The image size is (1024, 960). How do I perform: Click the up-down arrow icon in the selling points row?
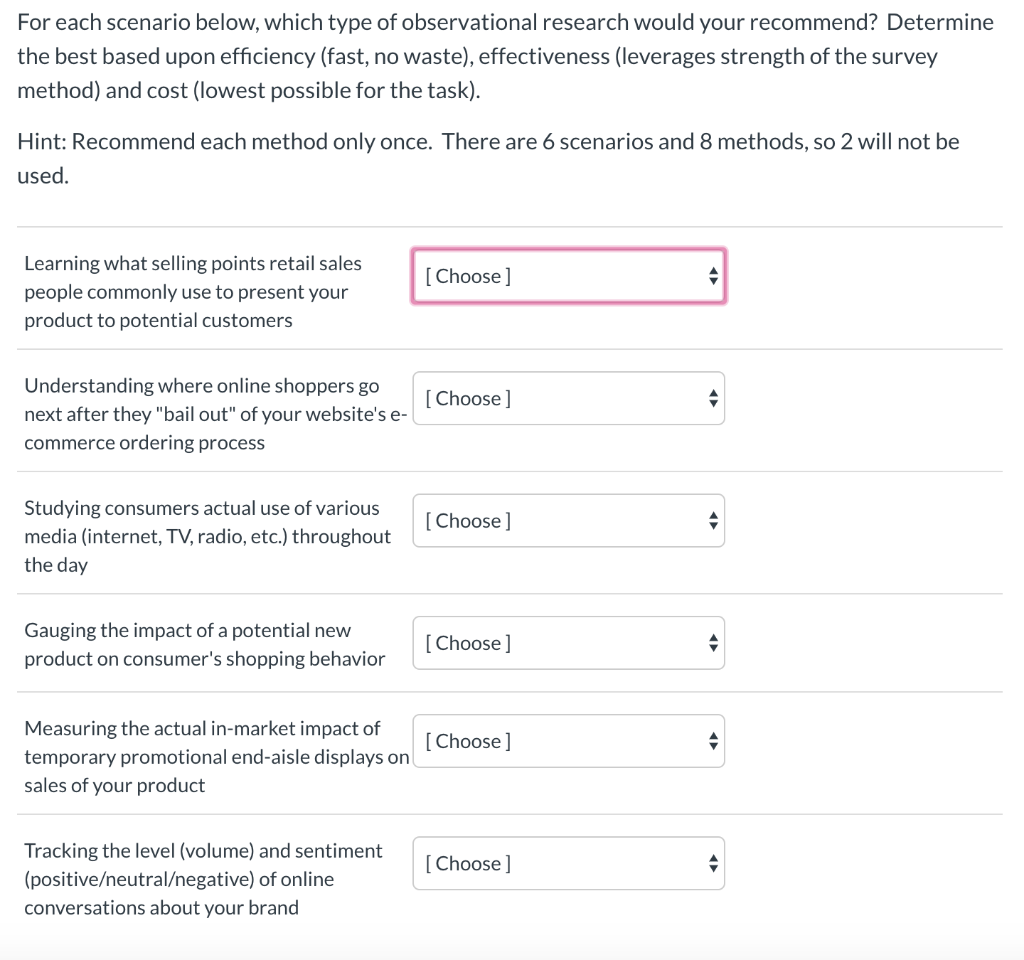(x=713, y=276)
